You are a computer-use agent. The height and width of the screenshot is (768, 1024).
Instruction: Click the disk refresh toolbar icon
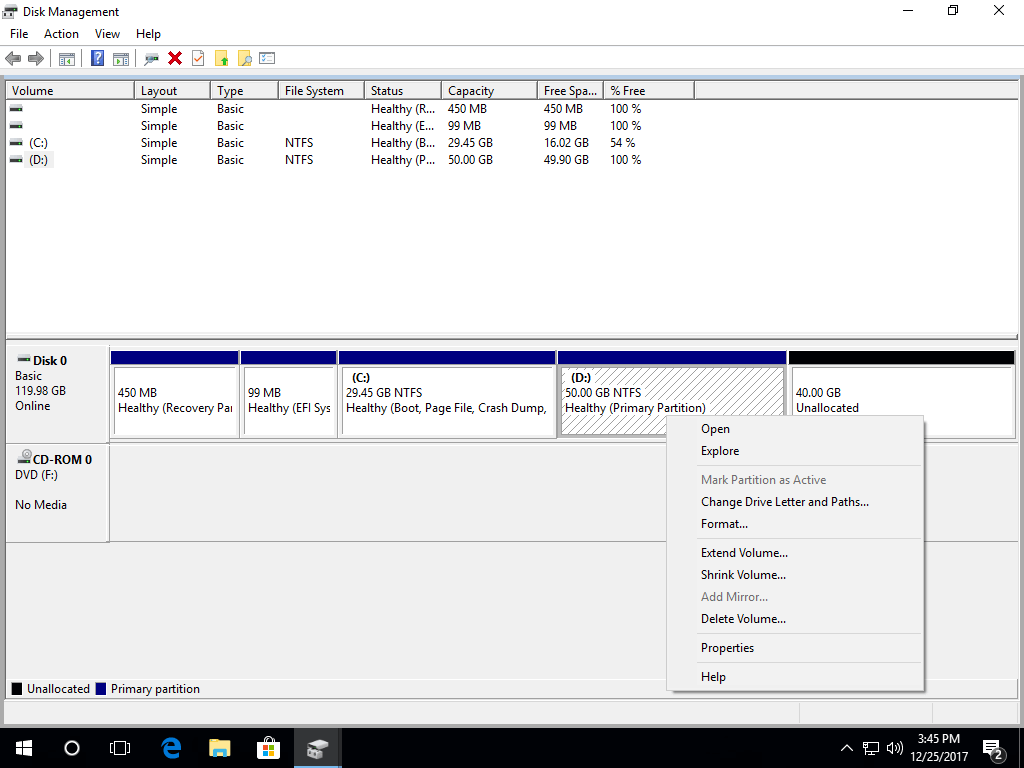point(151,57)
